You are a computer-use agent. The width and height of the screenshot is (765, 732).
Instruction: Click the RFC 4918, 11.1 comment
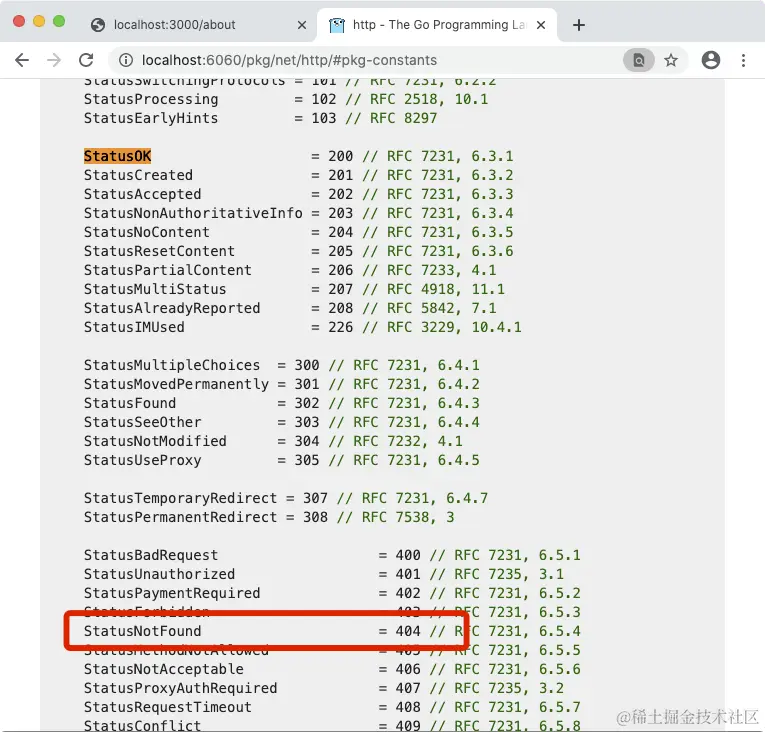[434, 289]
